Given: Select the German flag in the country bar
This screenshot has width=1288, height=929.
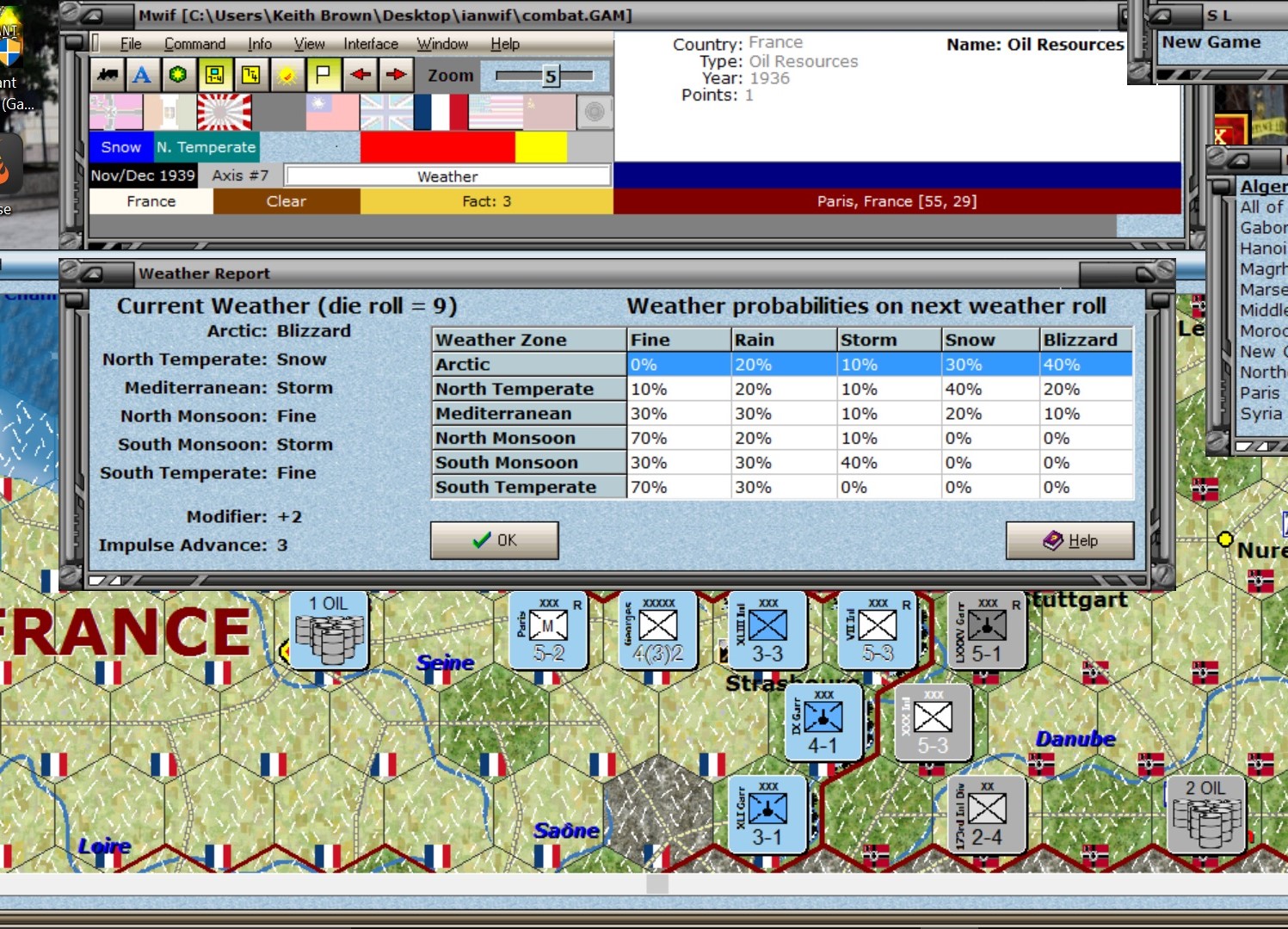Looking at the screenshot, I should [x=116, y=113].
